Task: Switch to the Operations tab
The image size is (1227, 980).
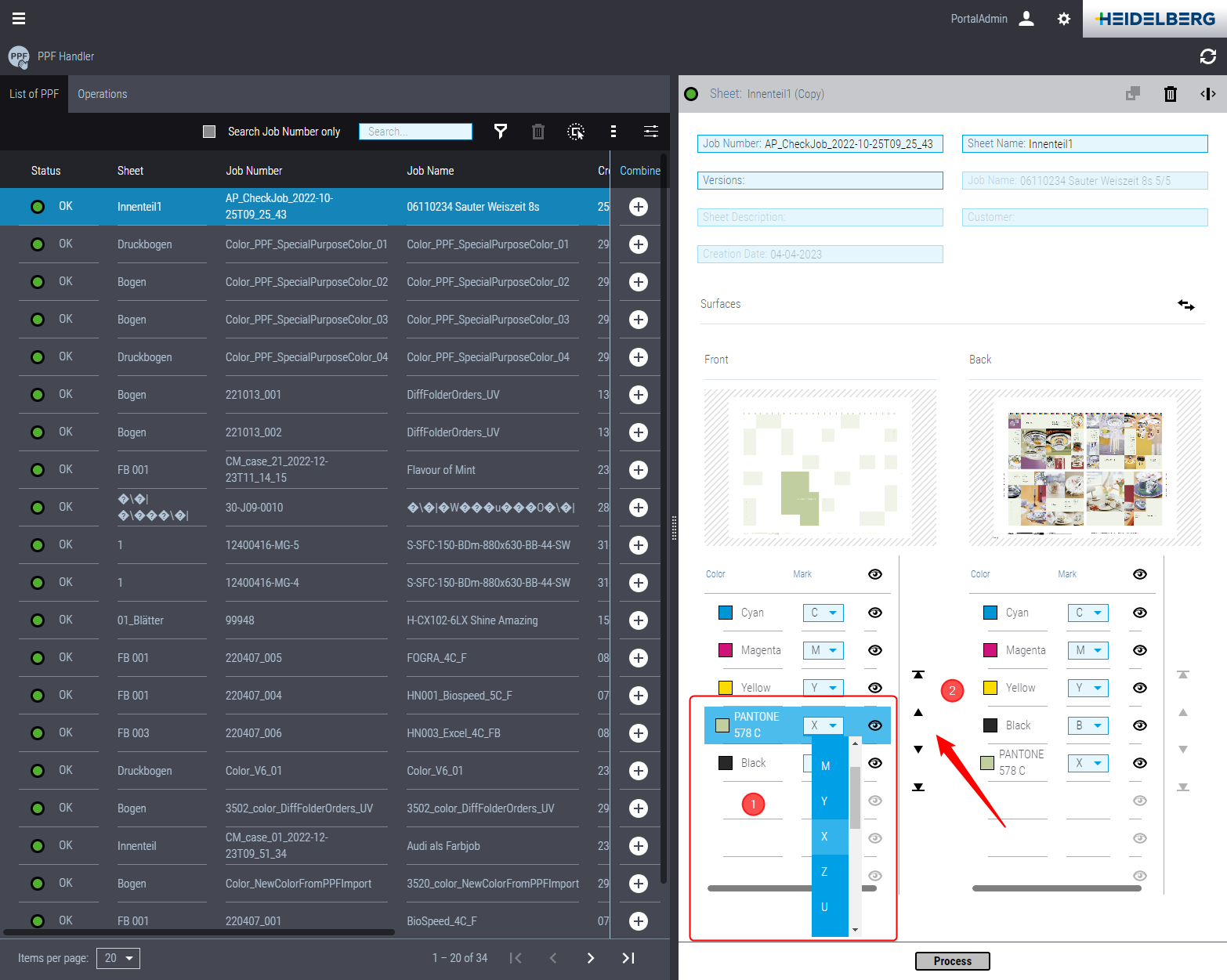Action: (102, 94)
